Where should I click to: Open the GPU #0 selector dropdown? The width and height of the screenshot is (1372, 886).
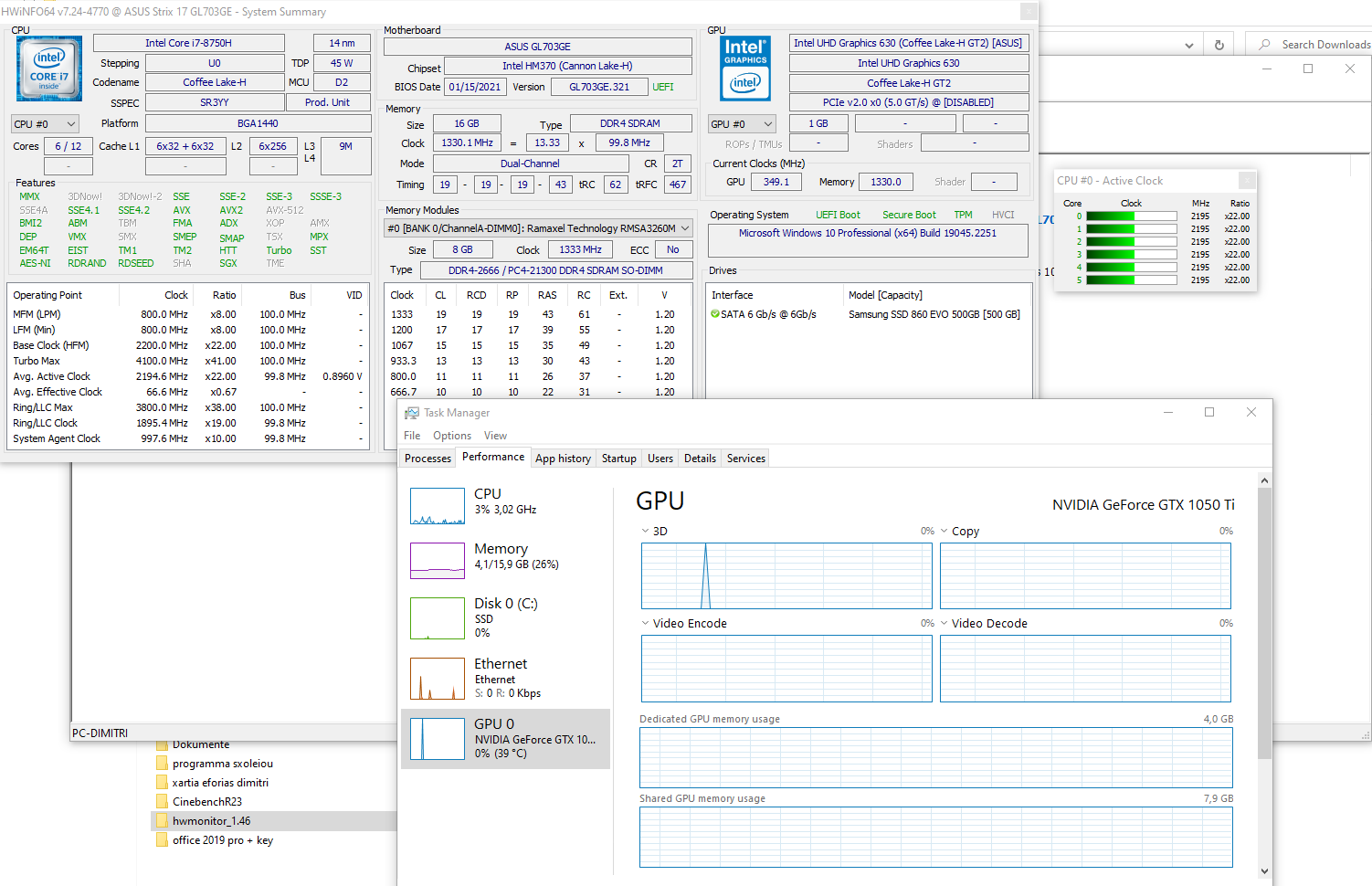(742, 124)
